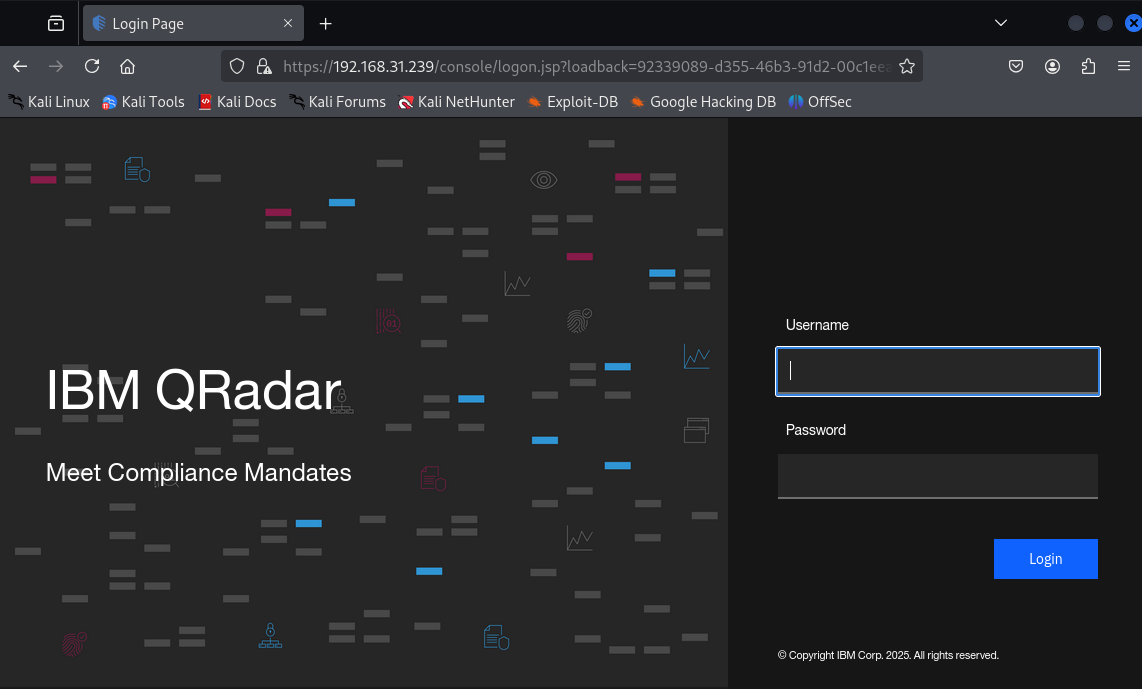Click the Username input field
This screenshot has width=1142, height=689.
tap(937, 371)
